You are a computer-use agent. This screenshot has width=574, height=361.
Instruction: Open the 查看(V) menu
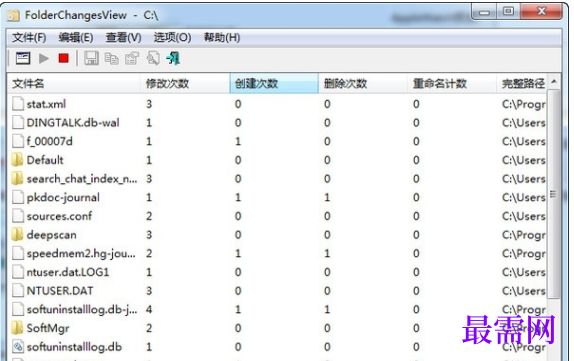123,37
